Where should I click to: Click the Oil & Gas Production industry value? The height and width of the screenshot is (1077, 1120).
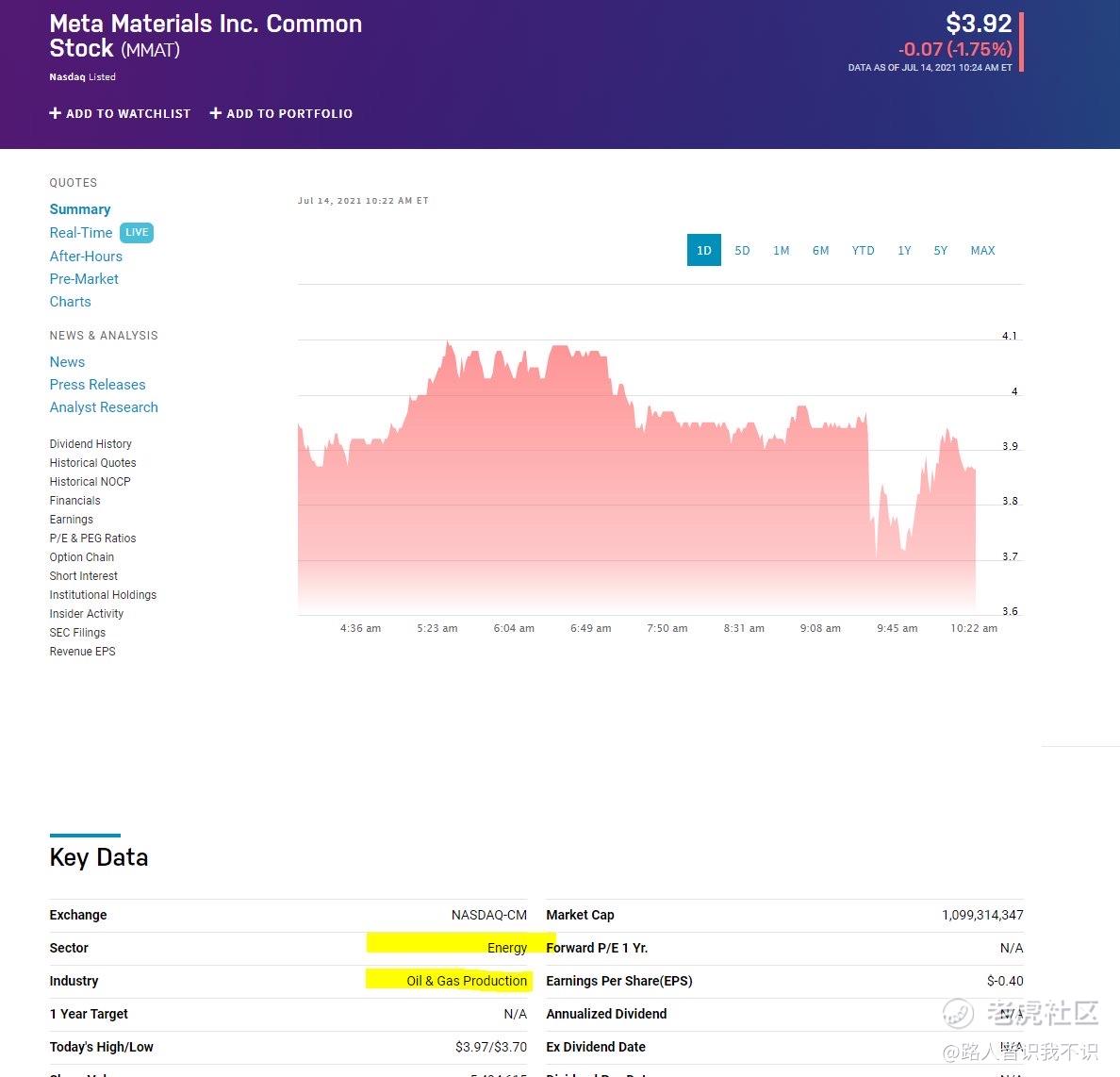467,981
